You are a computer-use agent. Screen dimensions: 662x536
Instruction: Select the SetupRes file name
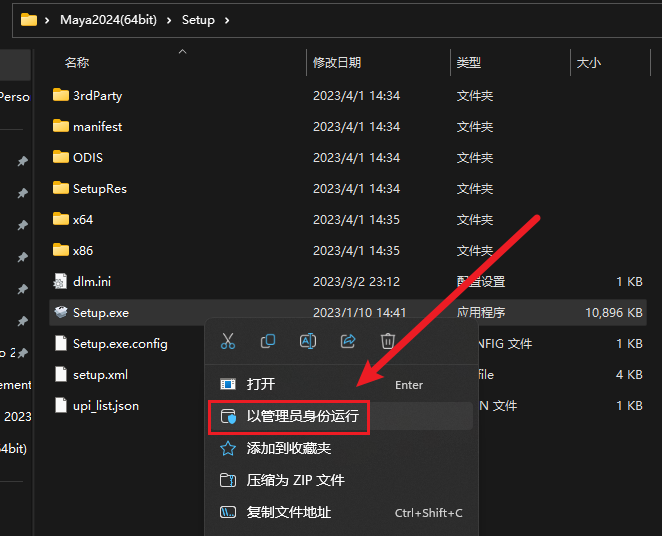tap(100, 189)
